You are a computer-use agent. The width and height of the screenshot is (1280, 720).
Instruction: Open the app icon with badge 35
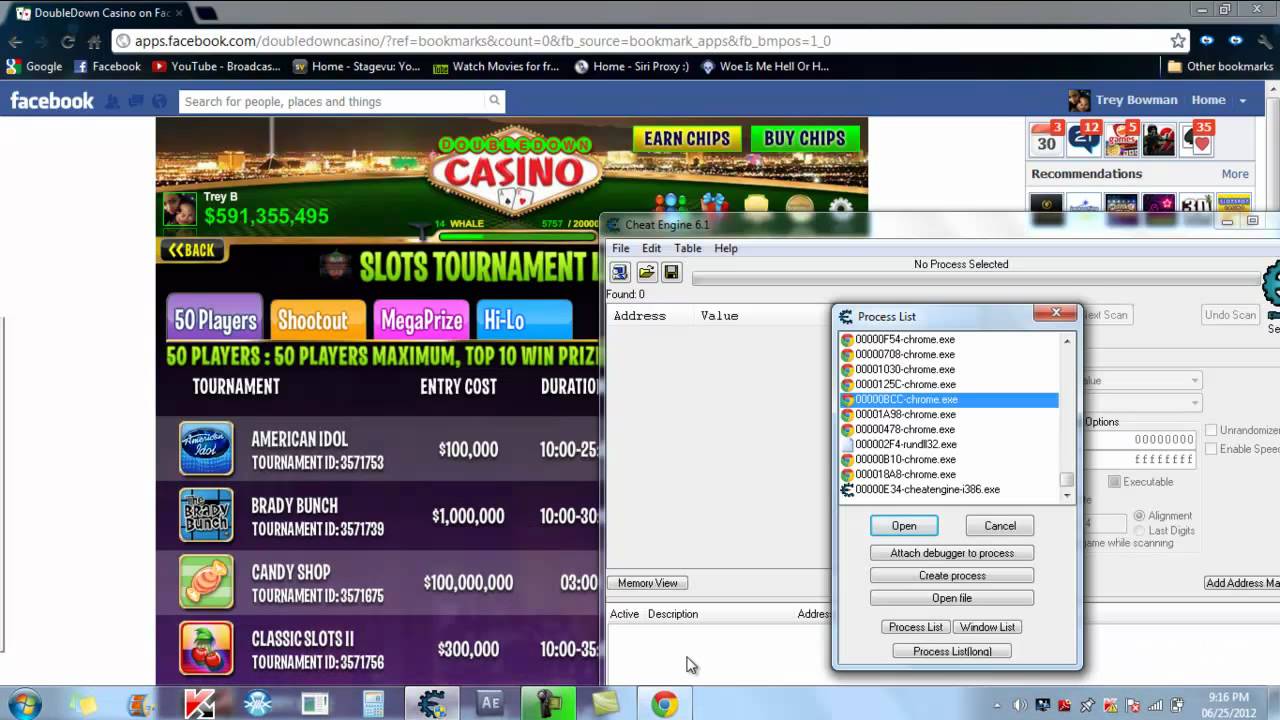[1197, 140]
